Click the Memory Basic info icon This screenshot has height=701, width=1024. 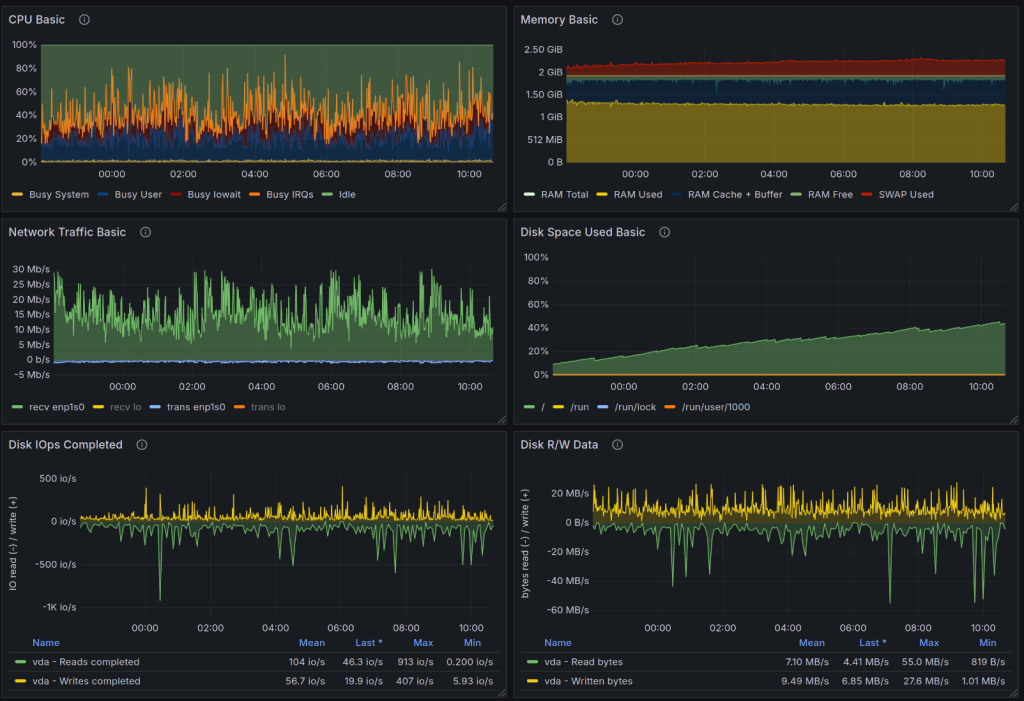click(x=617, y=20)
